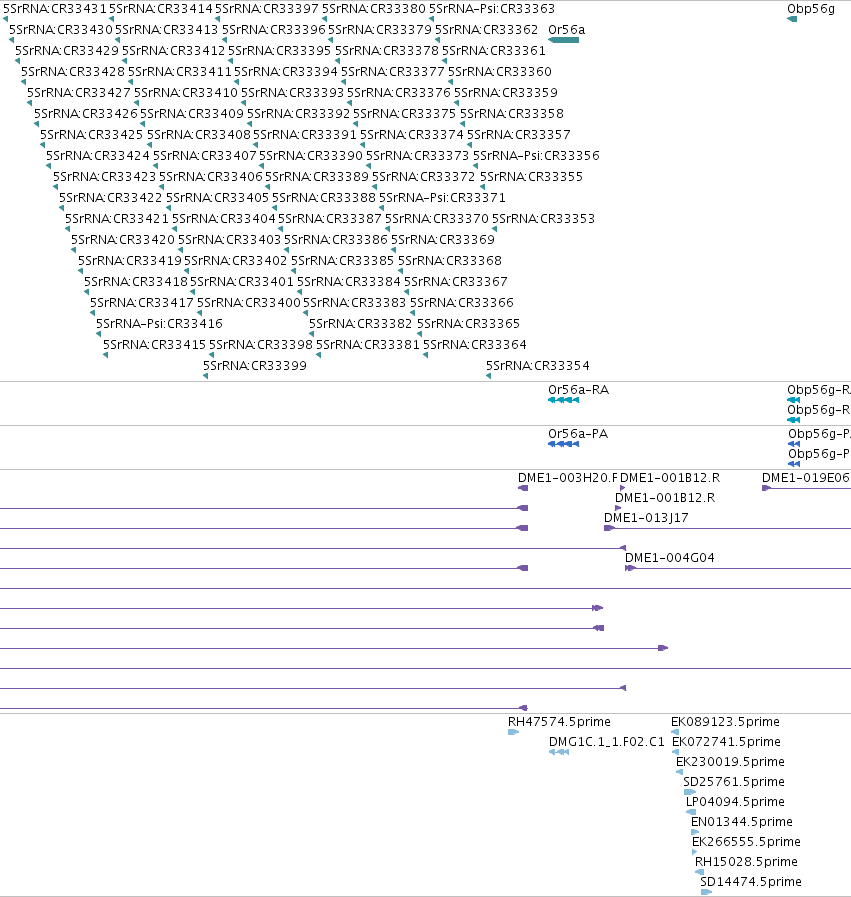Click the 5SrRNA:CR33399 arrowhead glyph
The image size is (851, 897).
click(205, 376)
